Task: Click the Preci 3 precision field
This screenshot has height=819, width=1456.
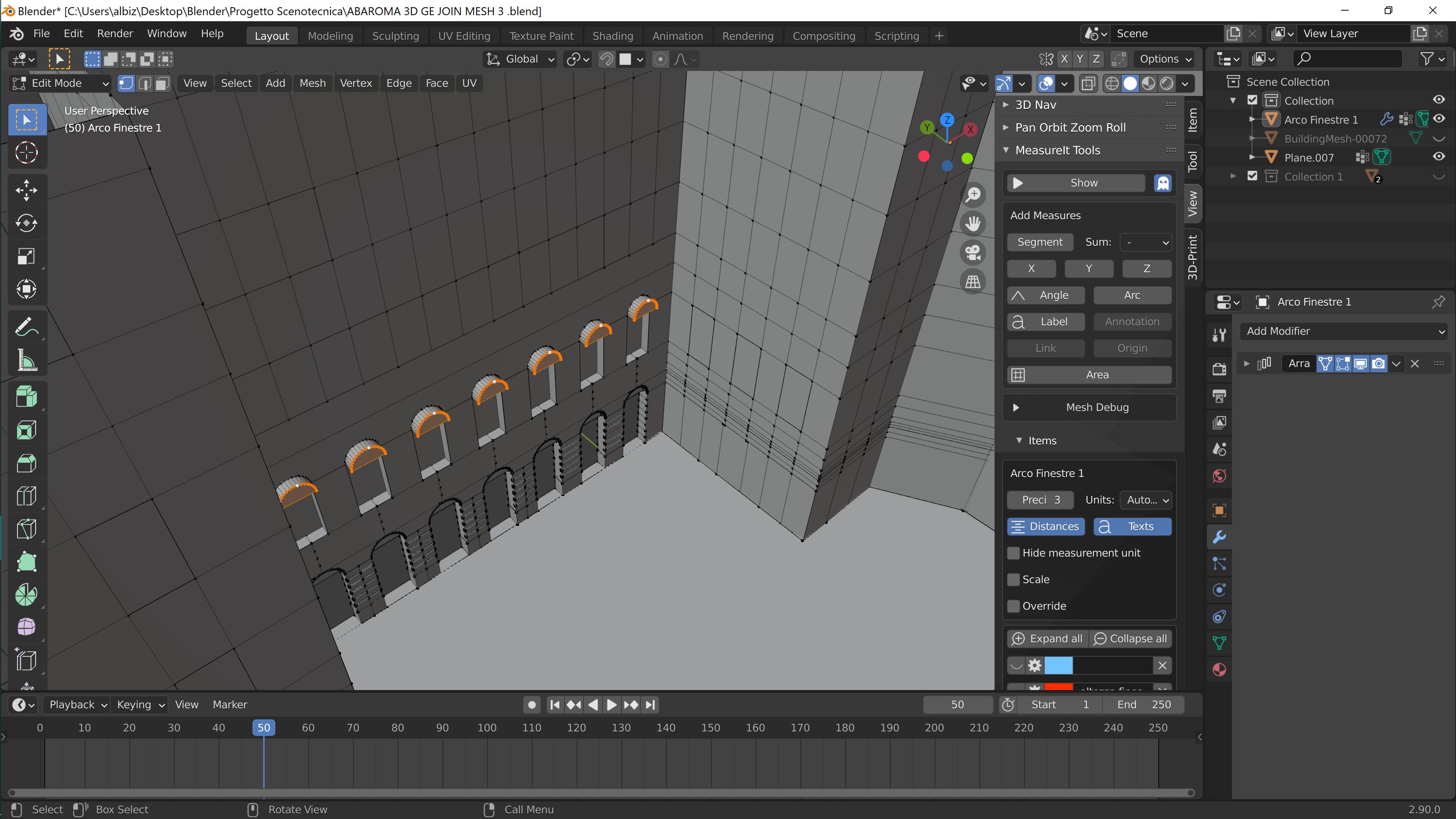Action: tap(1040, 500)
